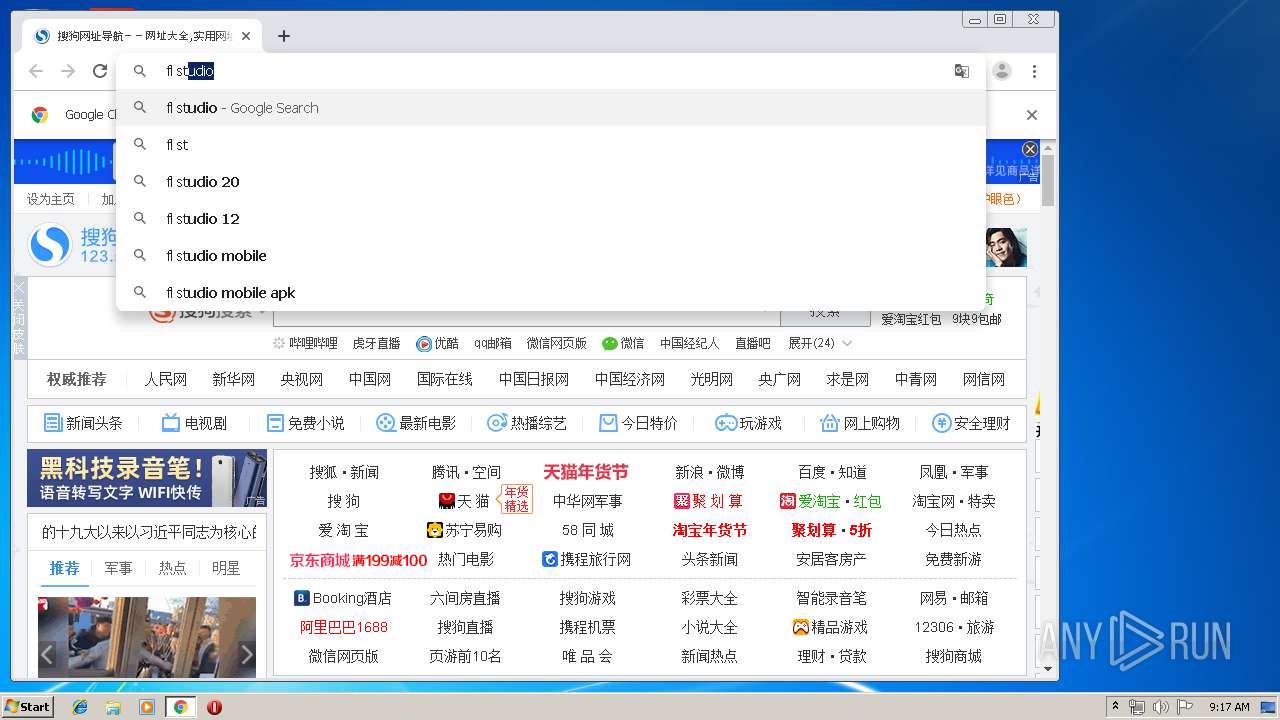Open the 新华网 link
The height and width of the screenshot is (720, 1280).
[233, 379]
